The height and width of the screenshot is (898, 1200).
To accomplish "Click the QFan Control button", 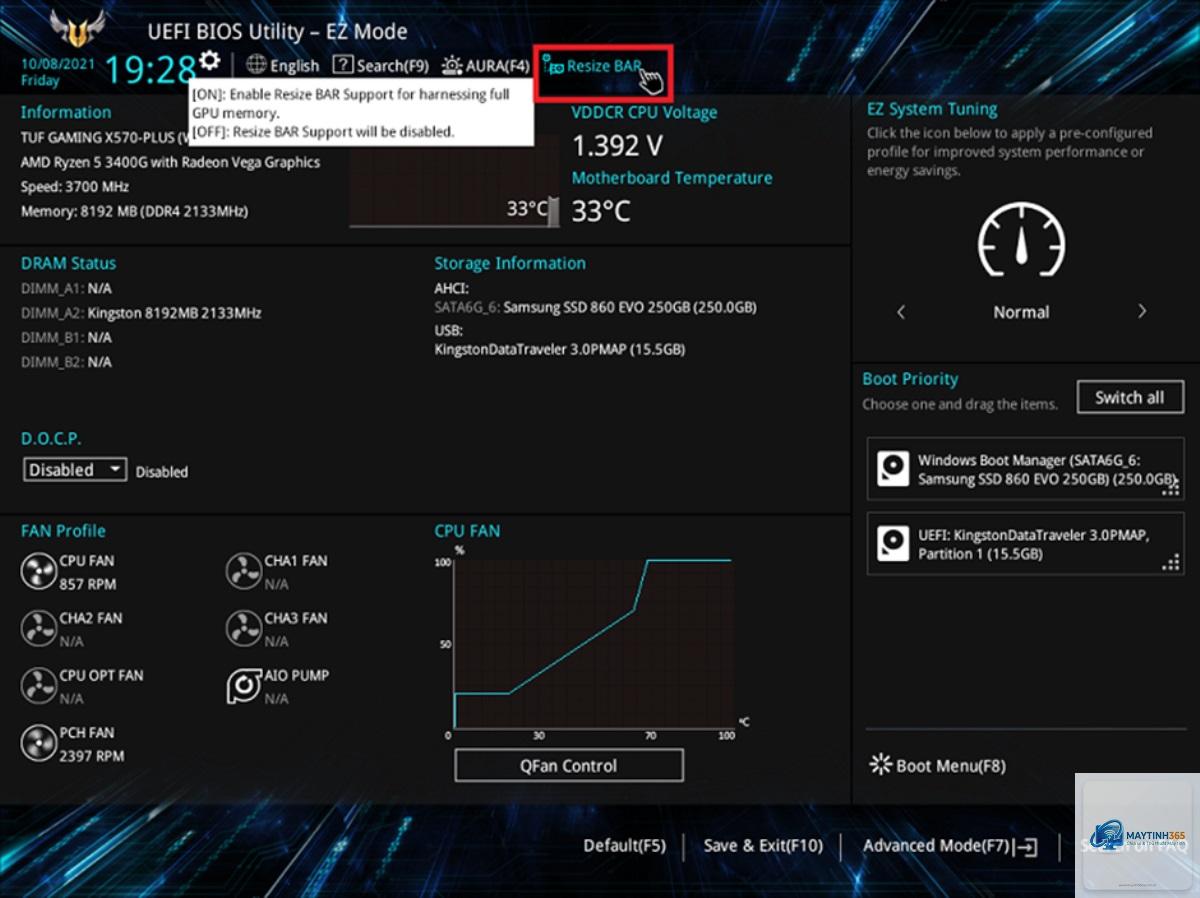I will point(569,766).
